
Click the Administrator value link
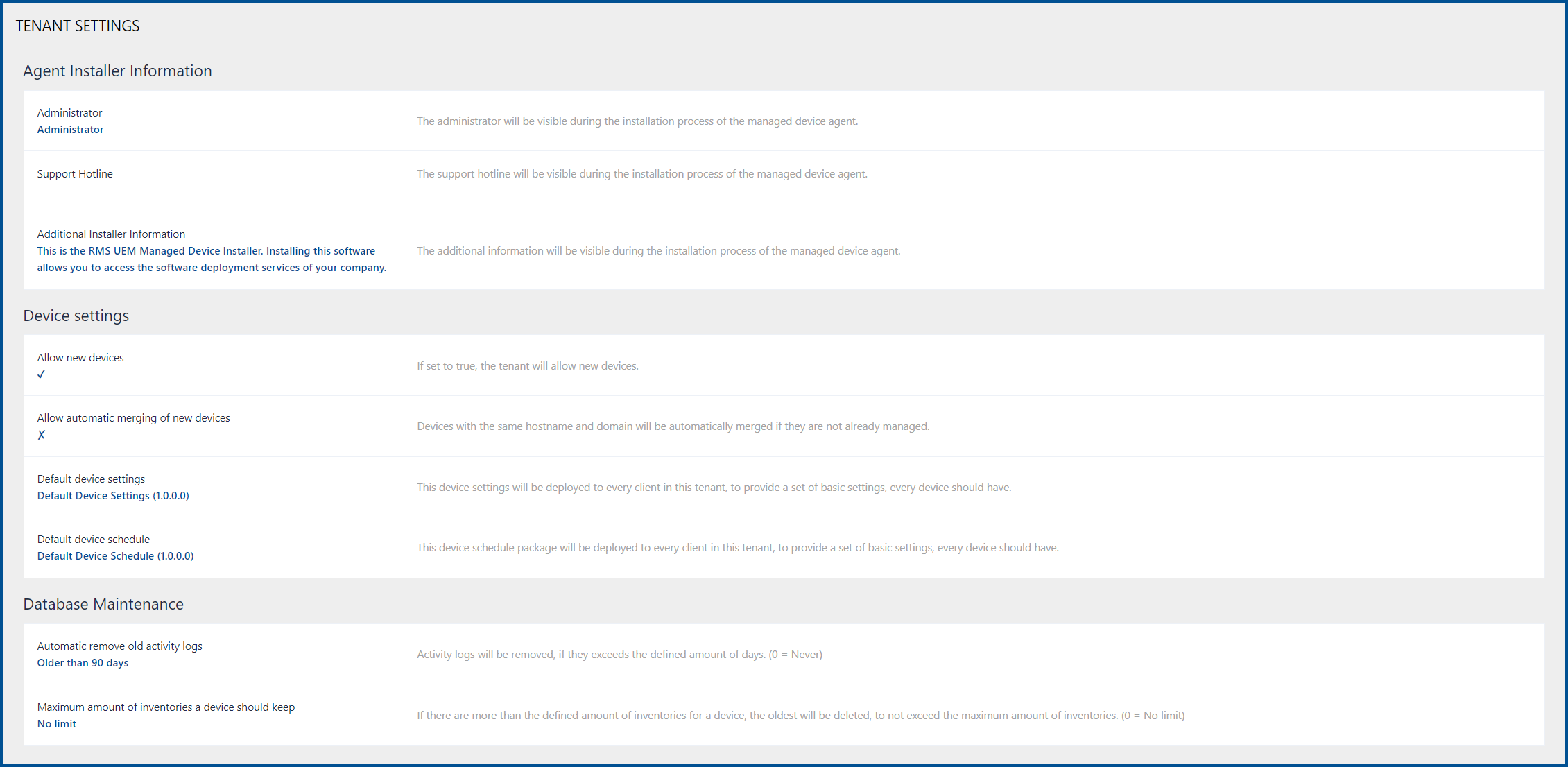70,130
